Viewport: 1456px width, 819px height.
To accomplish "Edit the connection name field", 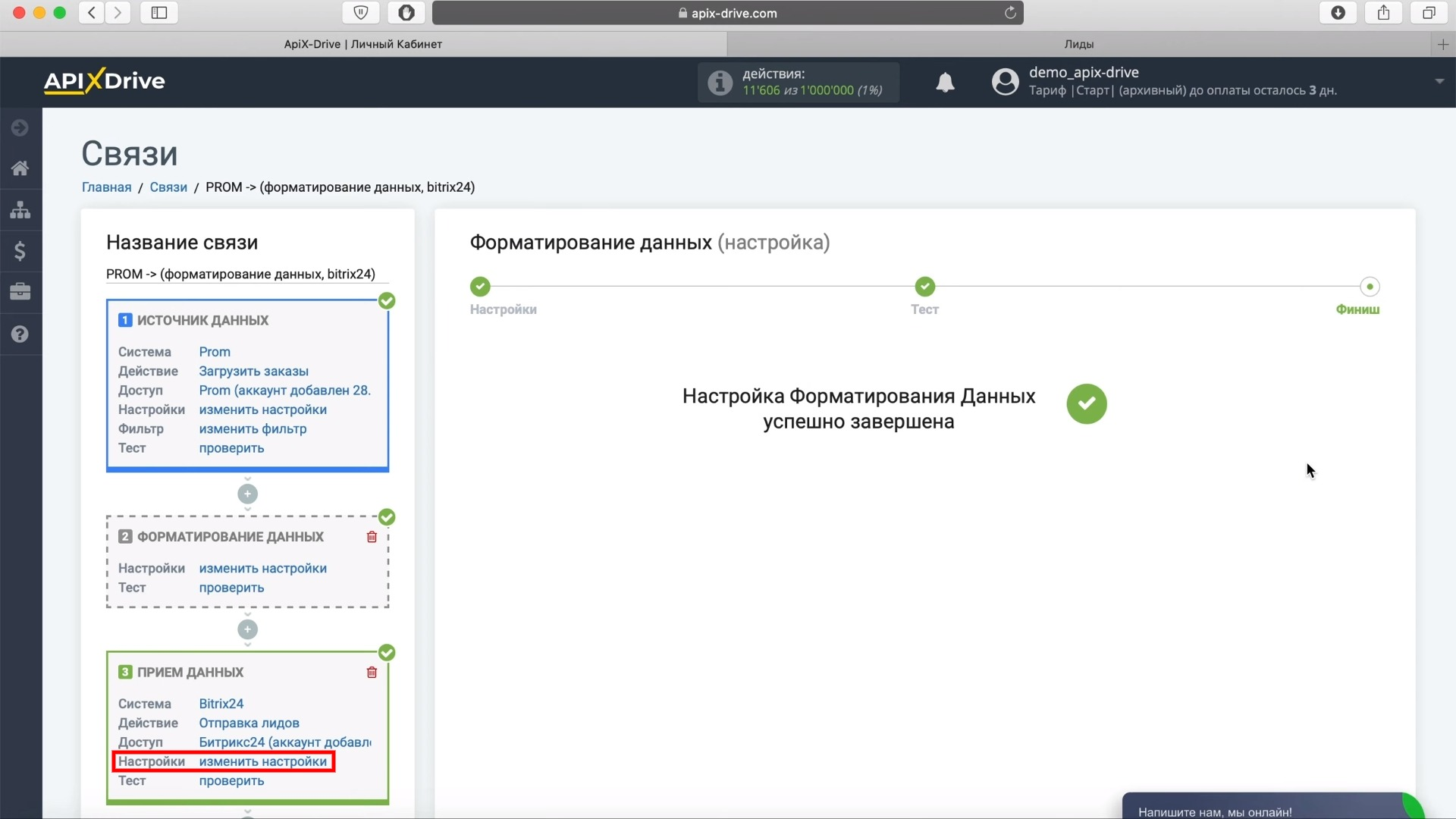I will (247, 274).
